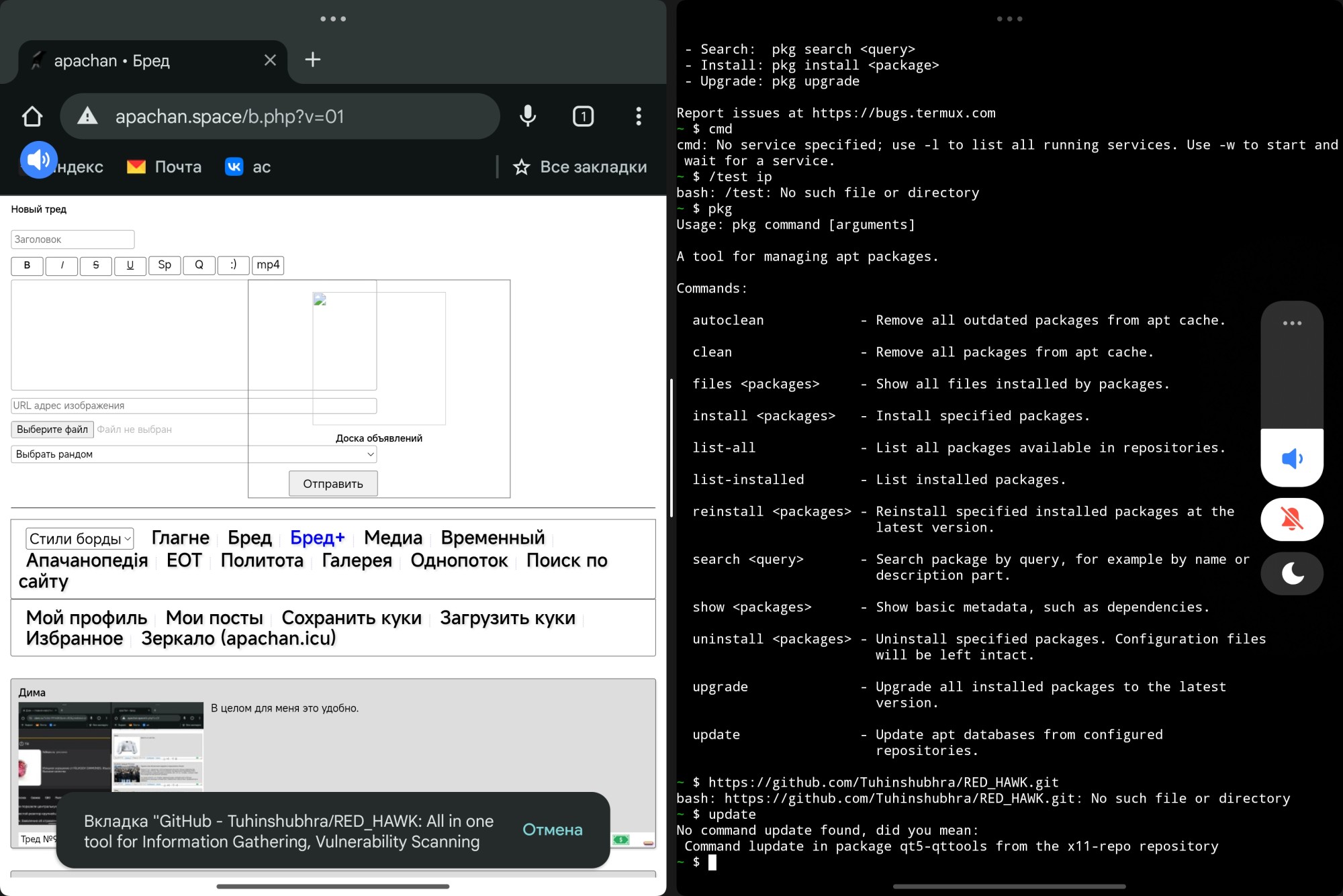This screenshot has width=1343, height=896.
Task: Tap the blue floating speaker icon
Action: point(38,160)
